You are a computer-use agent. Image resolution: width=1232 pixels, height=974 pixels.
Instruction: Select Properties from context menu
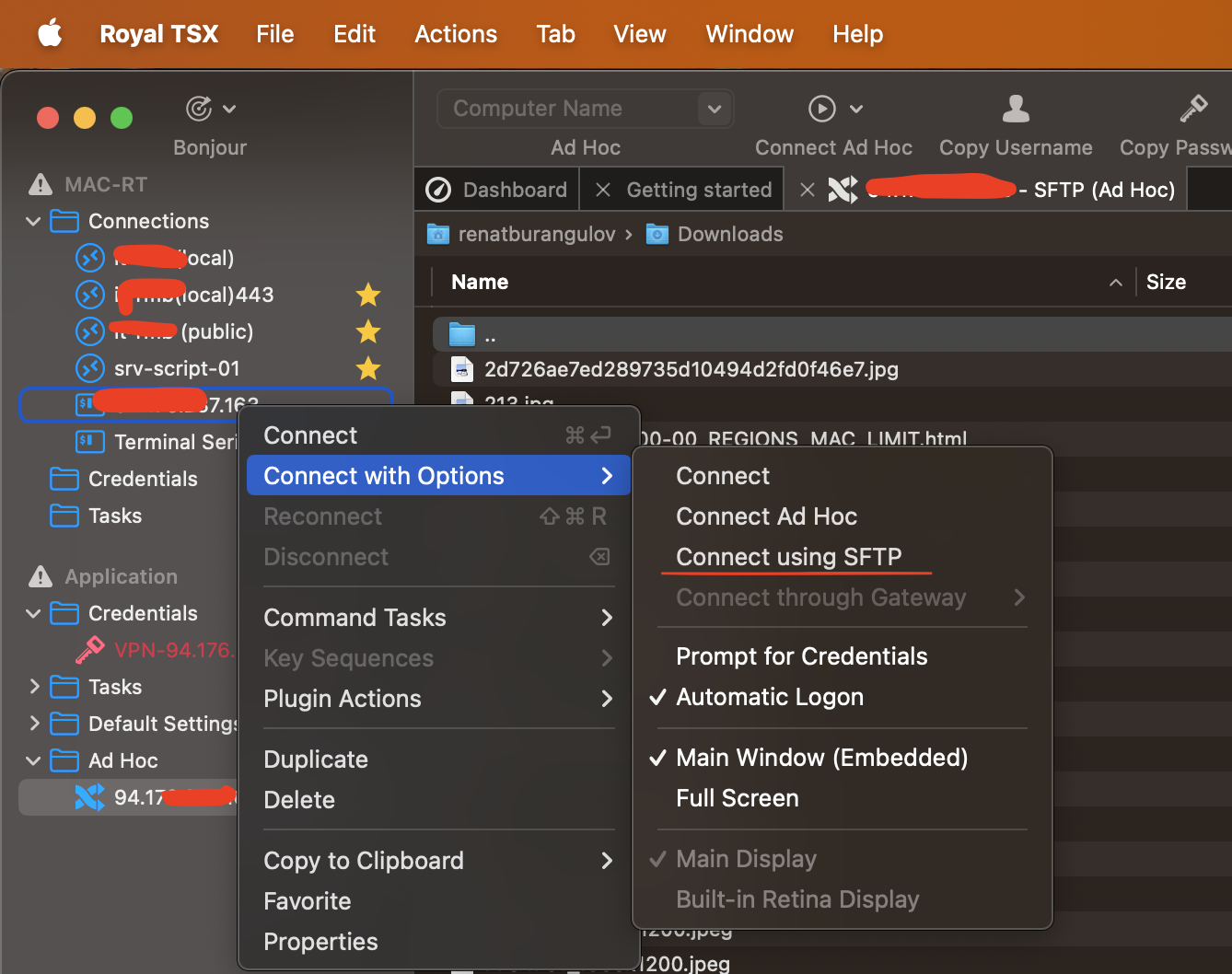point(320,942)
